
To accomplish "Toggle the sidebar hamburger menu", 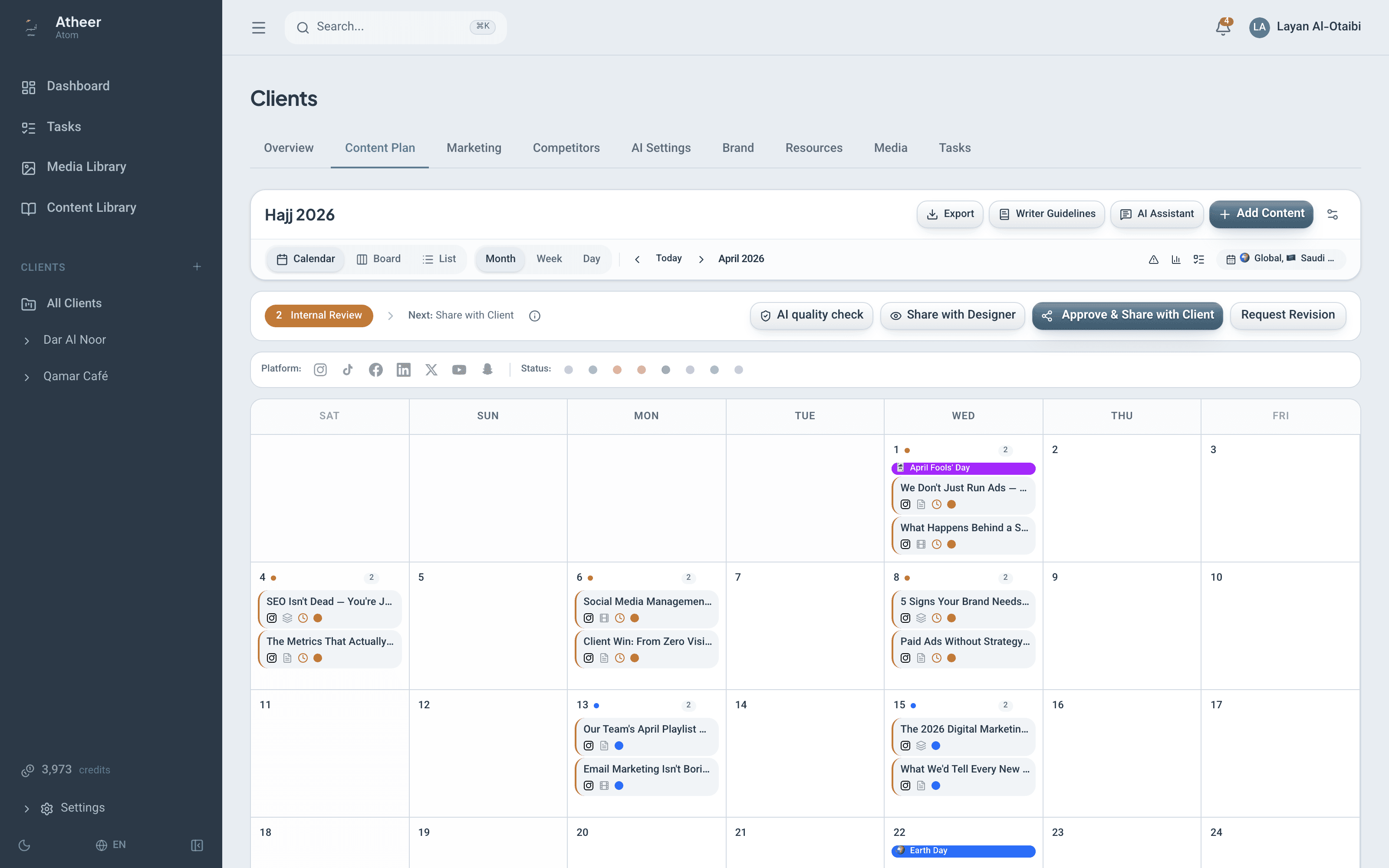I will pyautogui.click(x=258, y=27).
